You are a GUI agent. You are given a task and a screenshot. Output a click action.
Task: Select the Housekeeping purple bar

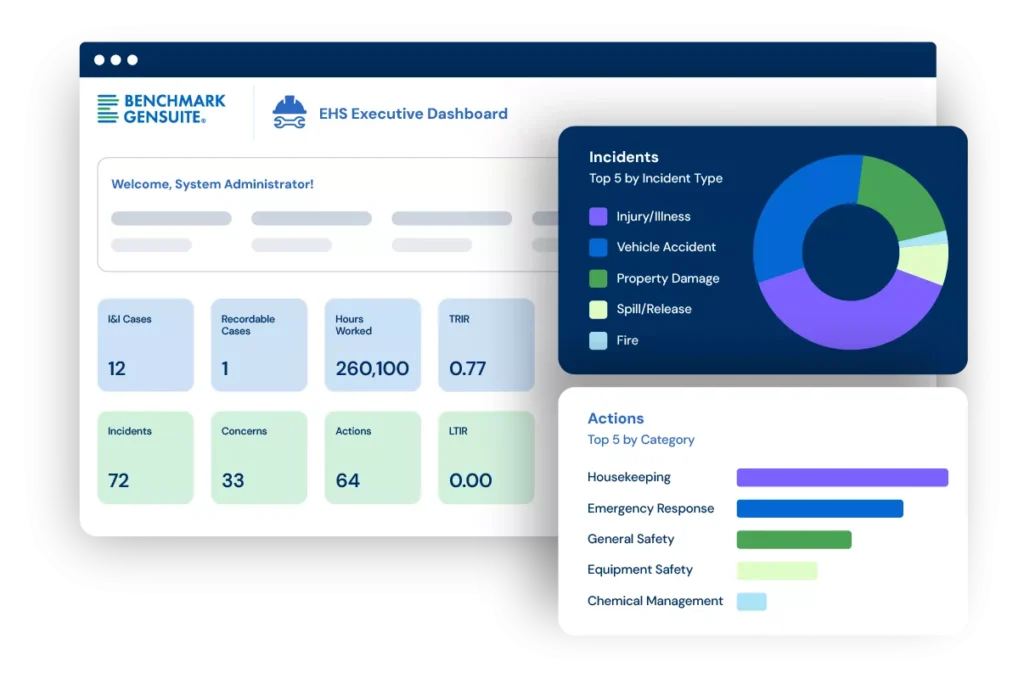[841, 477]
